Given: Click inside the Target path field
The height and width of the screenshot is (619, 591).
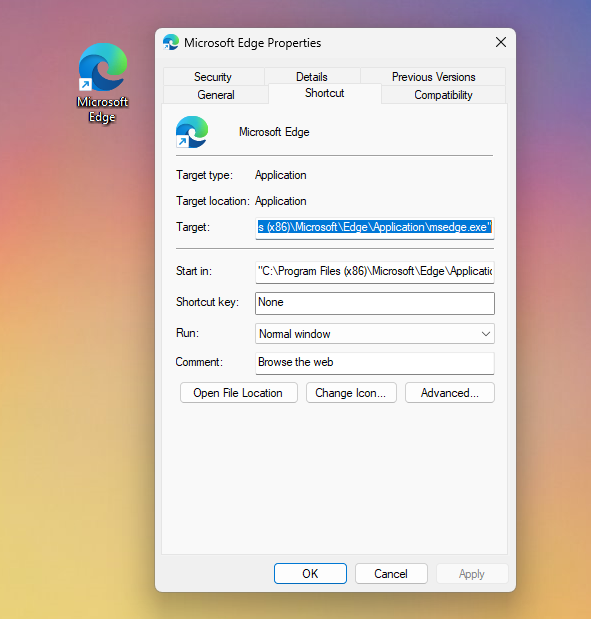Looking at the screenshot, I should 375,228.
